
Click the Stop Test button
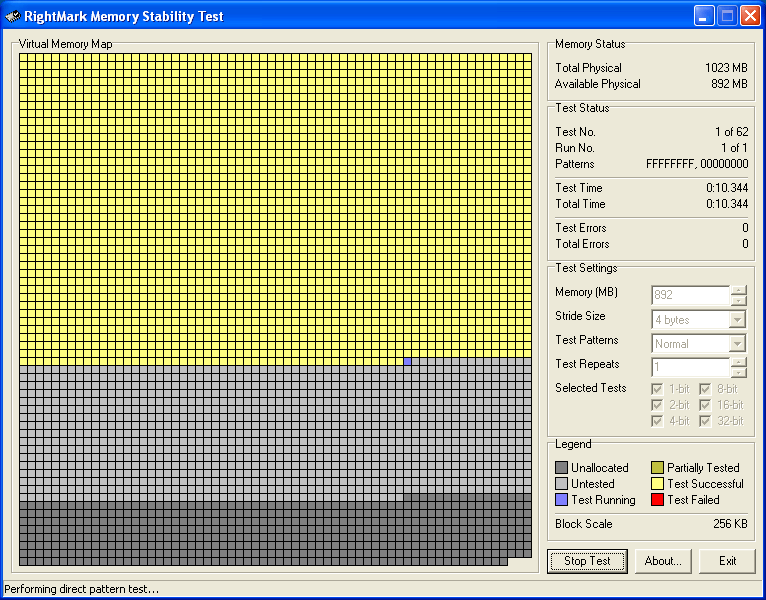587,561
